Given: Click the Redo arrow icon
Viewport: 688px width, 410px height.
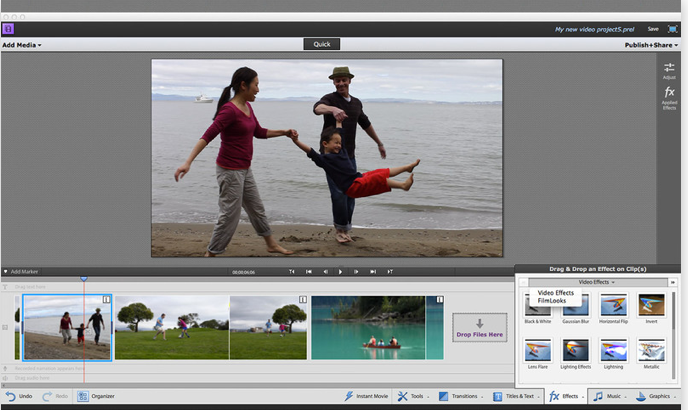Looking at the screenshot, I should 47,396.
